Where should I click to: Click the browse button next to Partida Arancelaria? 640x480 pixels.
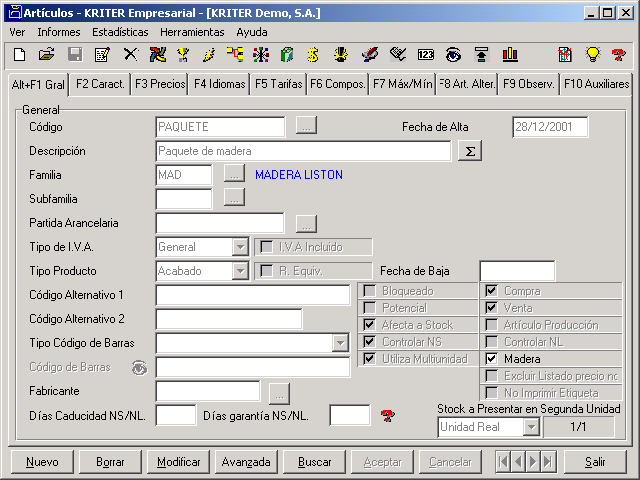tap(306, 223)
